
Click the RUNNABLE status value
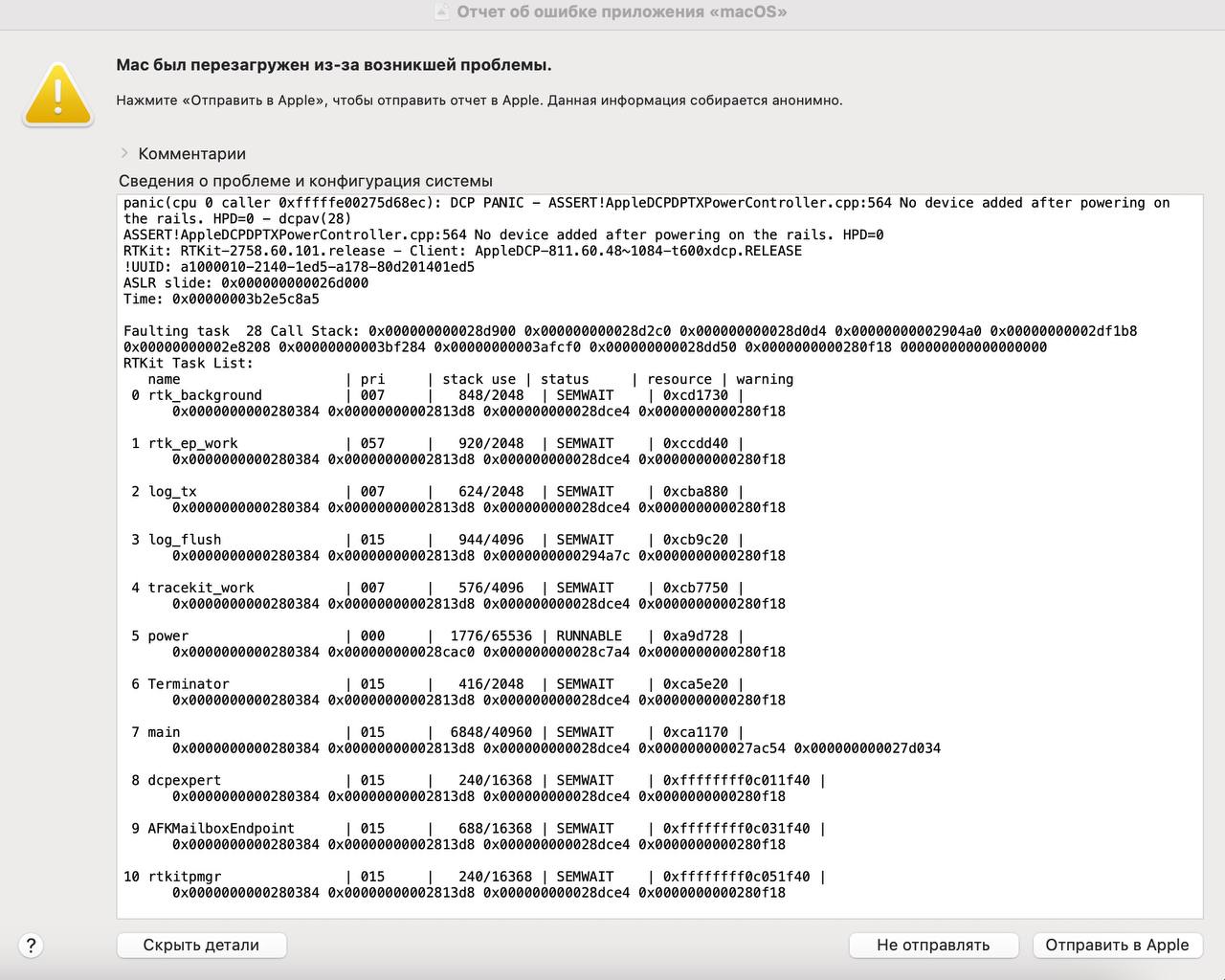click(x=589, y=636)
